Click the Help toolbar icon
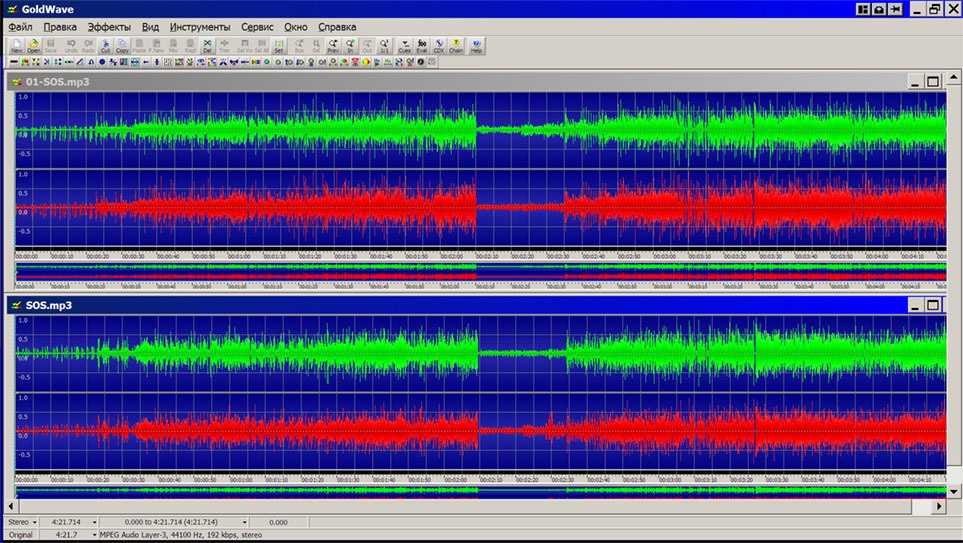The height and width of the screenshot is (543, 963). point(477,45)
